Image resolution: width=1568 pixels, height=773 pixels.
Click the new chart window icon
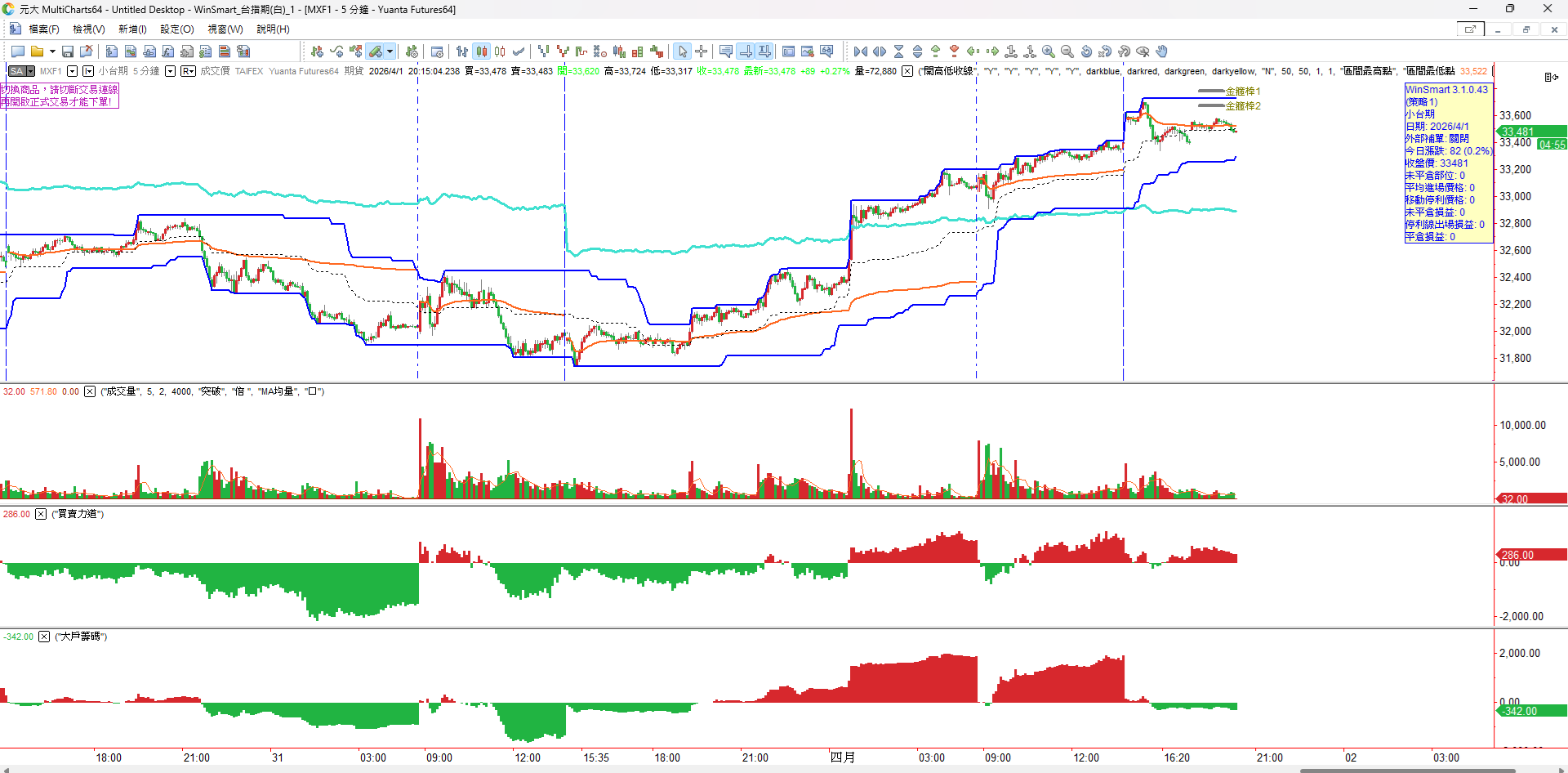(x=17, y=51)
